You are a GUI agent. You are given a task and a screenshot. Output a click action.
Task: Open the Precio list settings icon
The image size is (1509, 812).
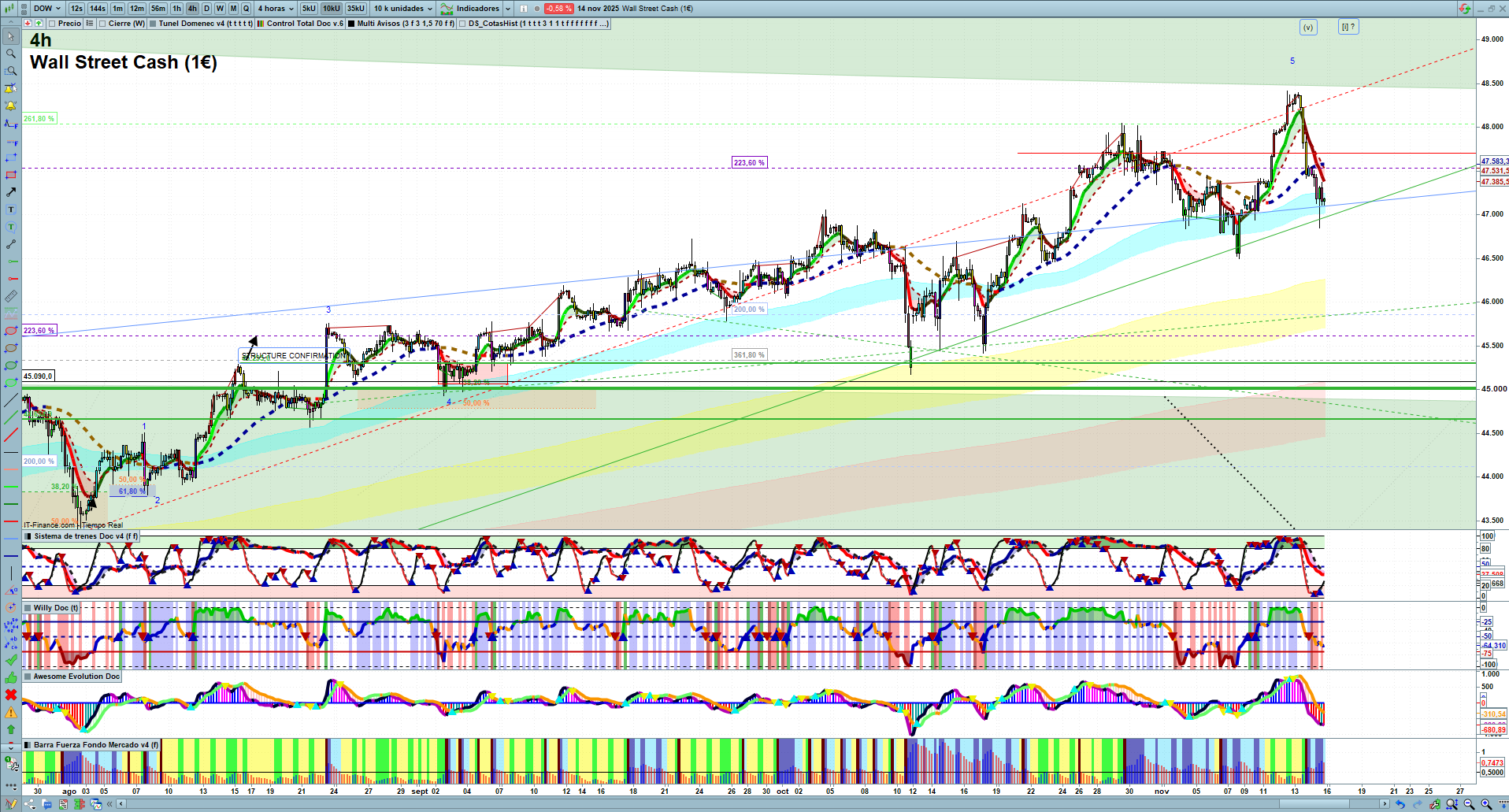click(x=90, y=24)
